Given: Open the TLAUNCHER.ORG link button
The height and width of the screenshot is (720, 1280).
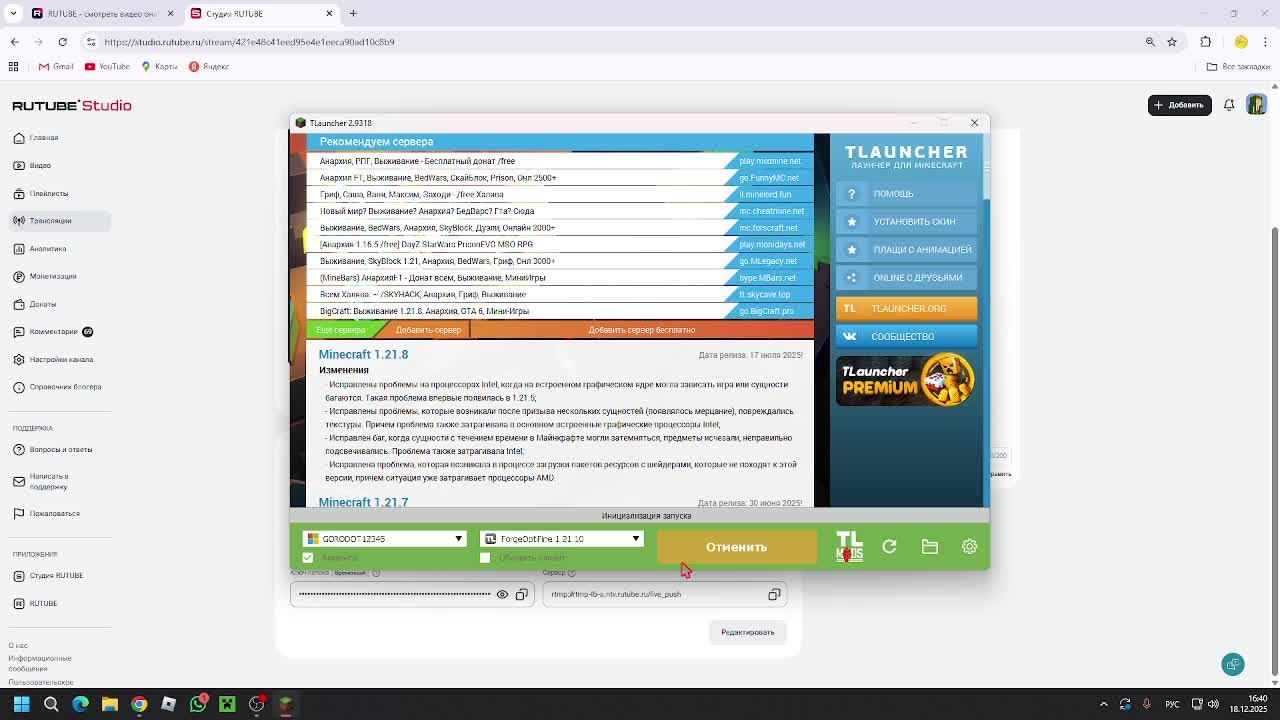Looking at the screenshot, I should (x=906, y=309).
